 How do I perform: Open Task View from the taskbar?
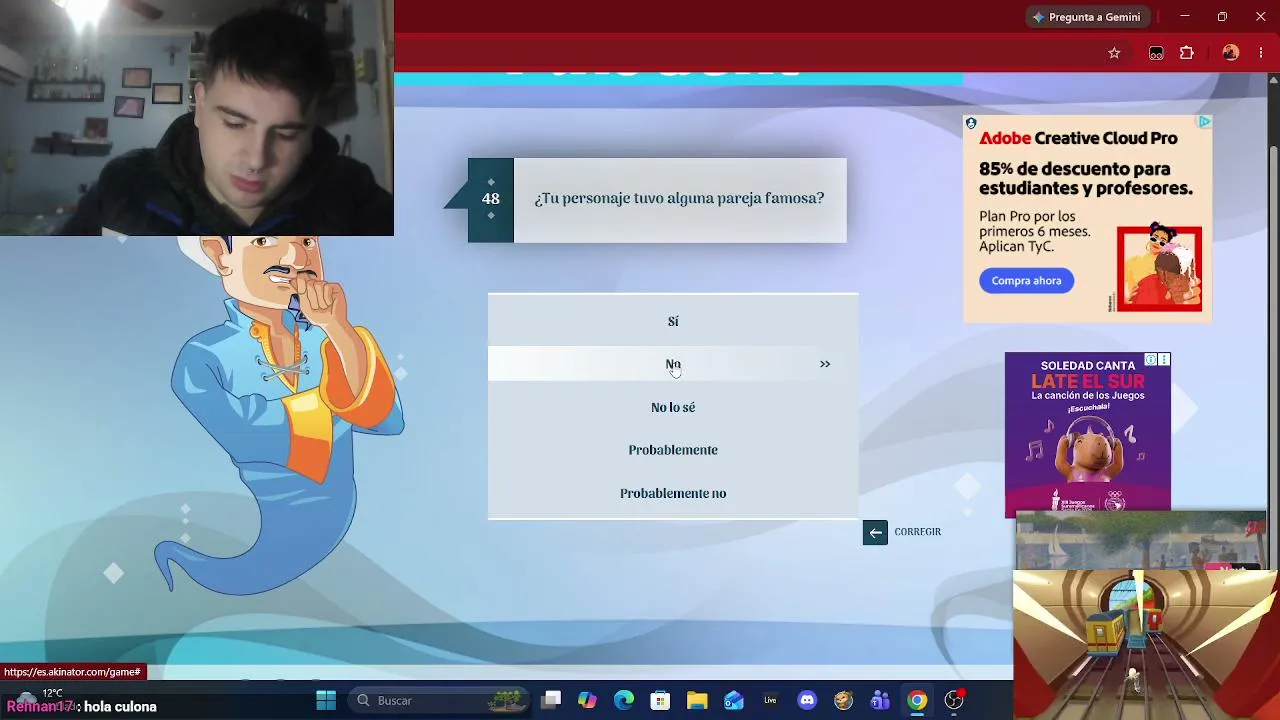tap(551, 700)
